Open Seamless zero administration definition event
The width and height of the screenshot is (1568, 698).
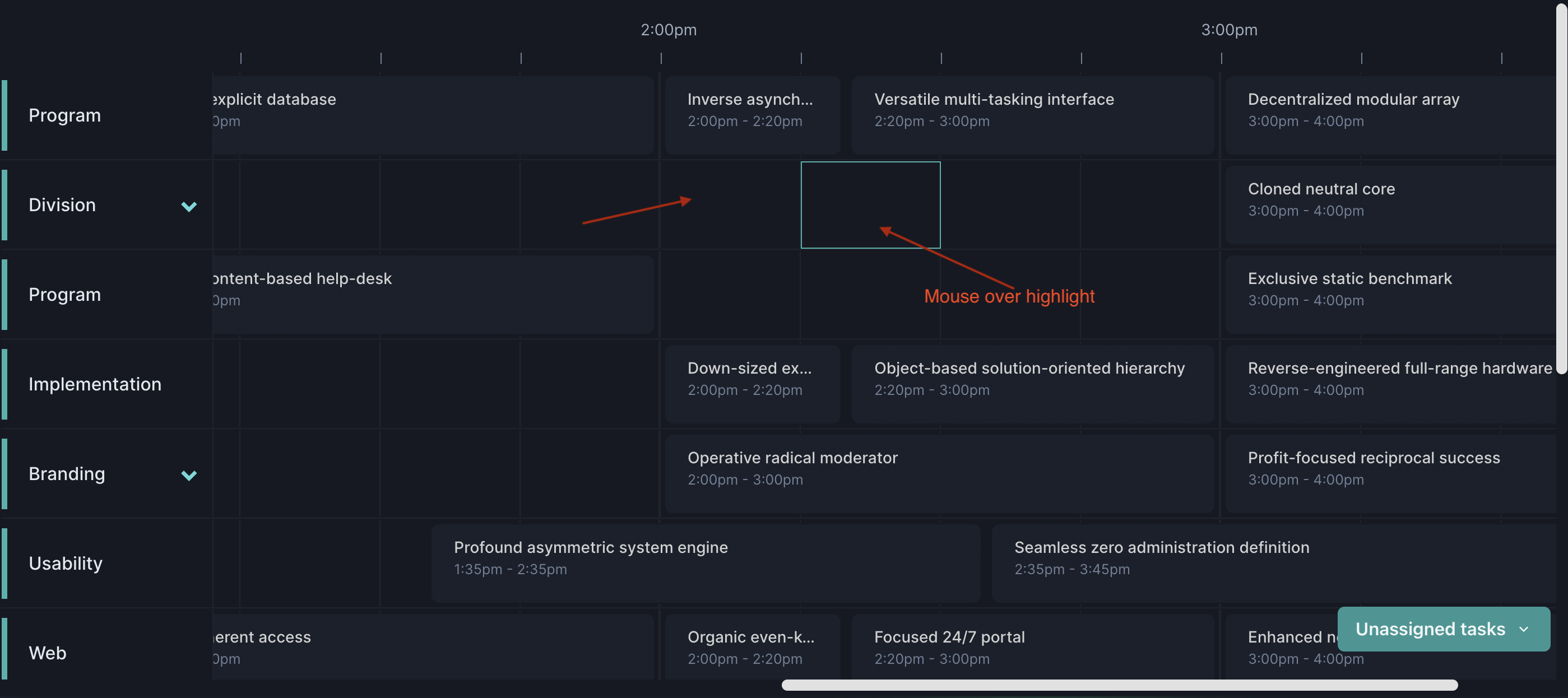click(1272, 562)
